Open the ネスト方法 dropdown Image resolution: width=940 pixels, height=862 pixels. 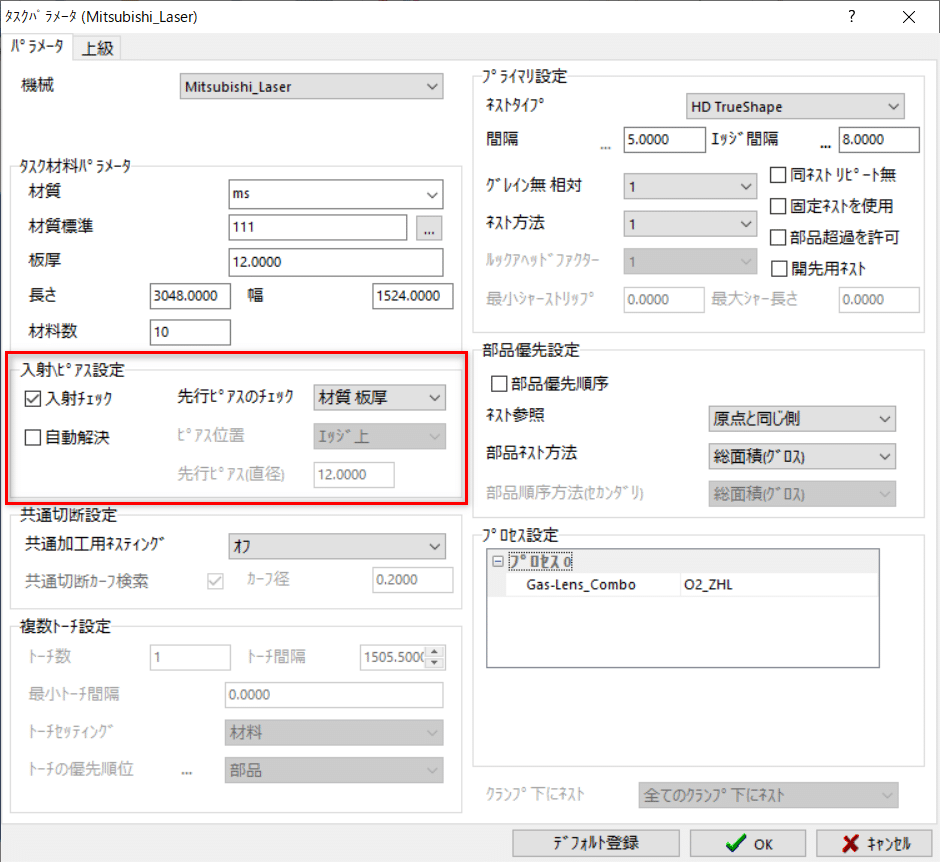click(690, 224)
